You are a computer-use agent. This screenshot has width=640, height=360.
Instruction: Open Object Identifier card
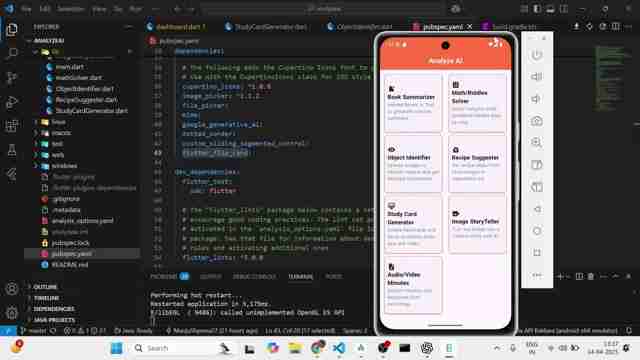(x=413, y=164)
